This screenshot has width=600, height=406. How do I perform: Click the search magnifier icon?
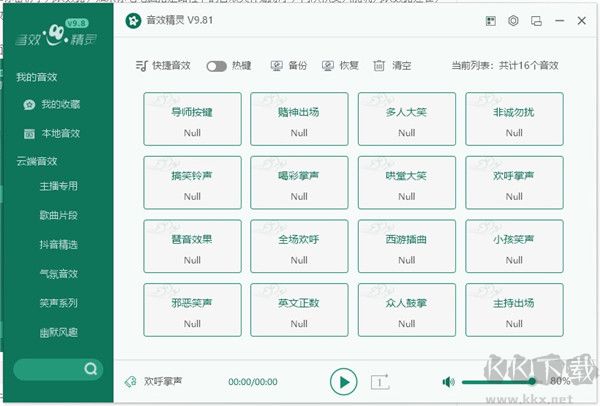pos(91,369)
